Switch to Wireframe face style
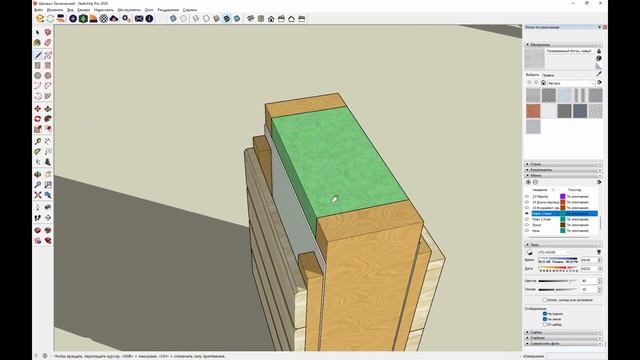 coord(196,19)
